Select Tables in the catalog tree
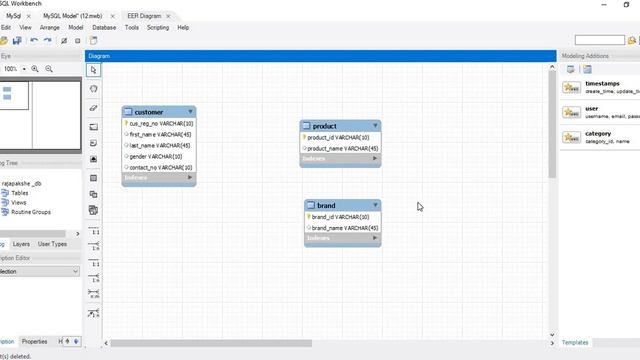This screenshot has width=640, height=360. coord(20,193)
